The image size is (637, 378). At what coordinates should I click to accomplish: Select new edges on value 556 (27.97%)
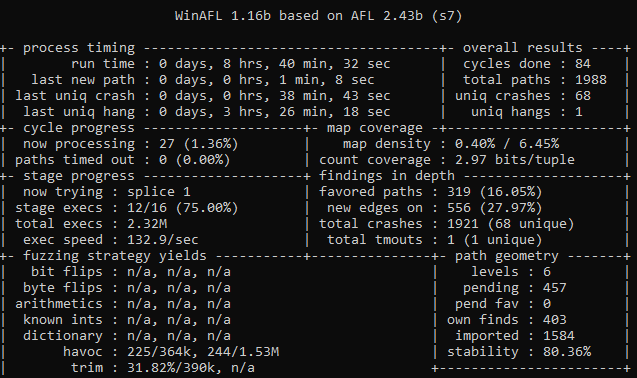(x=495, y=208)
